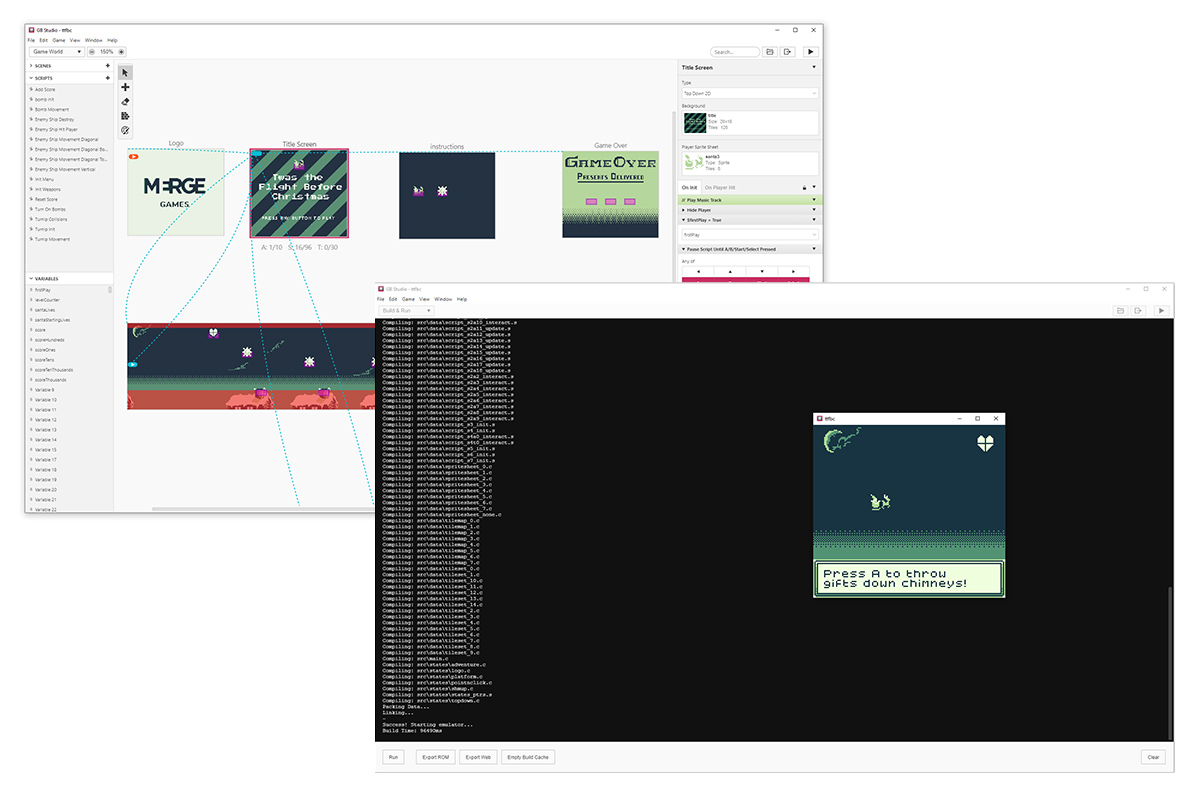Switch to On Player Hit tab
The width and height of the screenshot is (1200, 796).
(720, 187)
